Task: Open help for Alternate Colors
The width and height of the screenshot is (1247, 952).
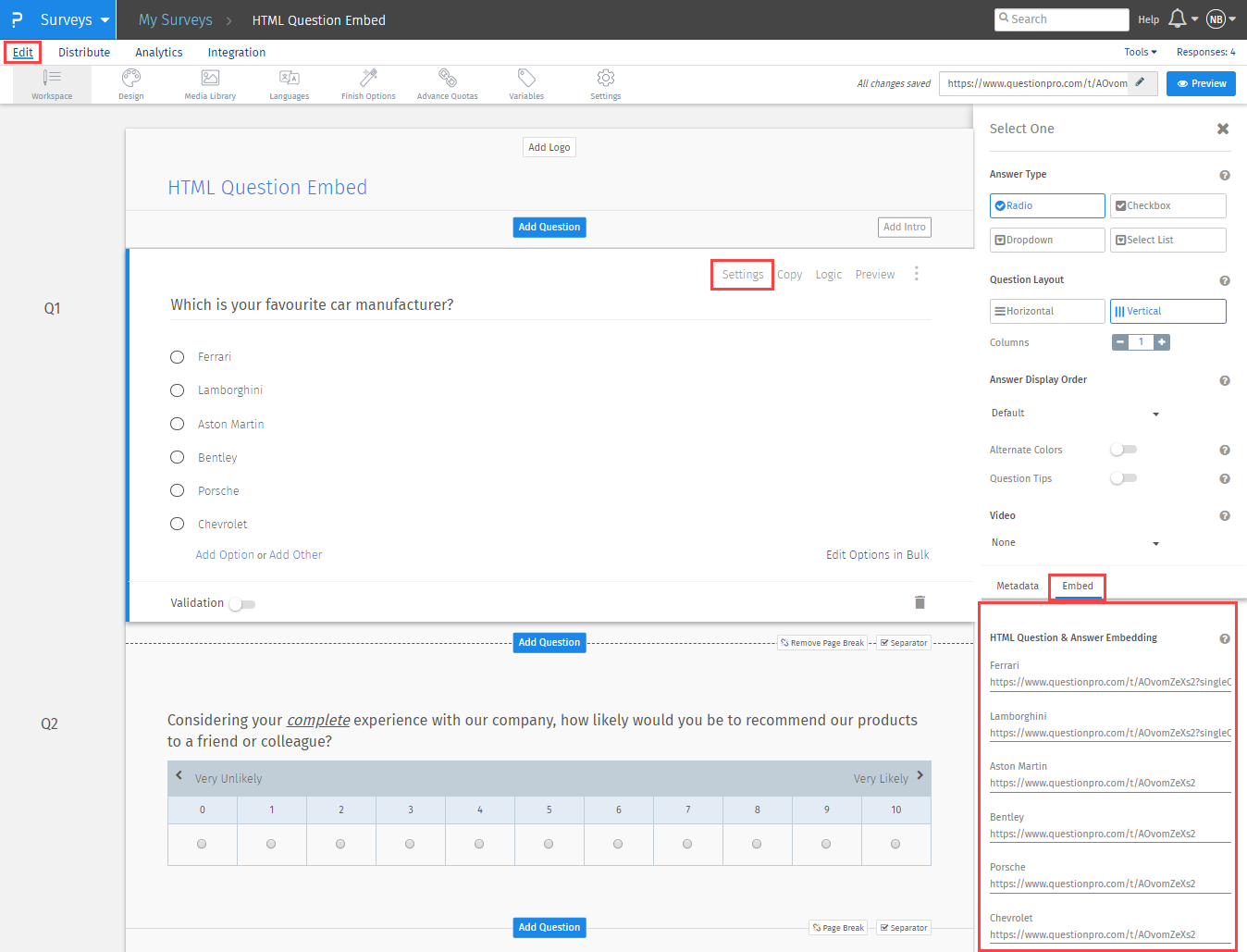Action: [1225, 451]
